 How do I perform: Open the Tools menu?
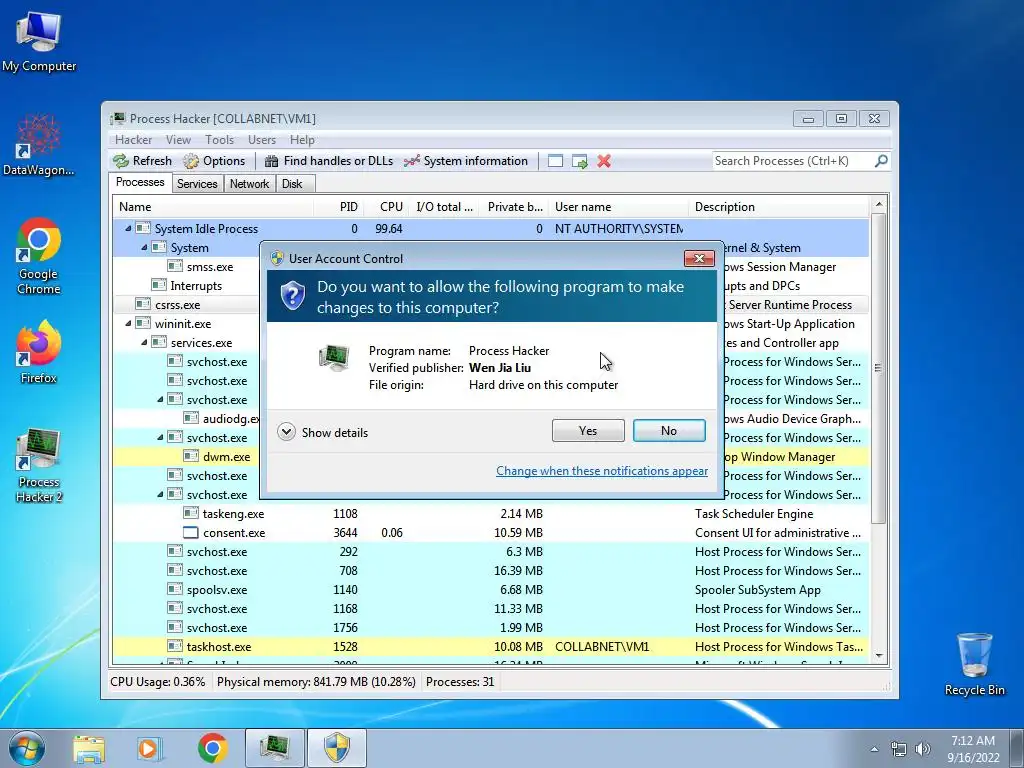coord(219,140)
